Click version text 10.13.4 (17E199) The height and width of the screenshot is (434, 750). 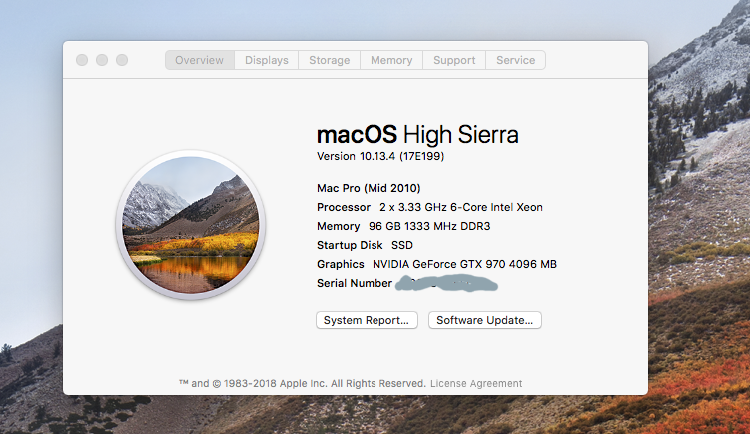click(x=402, y=156)
